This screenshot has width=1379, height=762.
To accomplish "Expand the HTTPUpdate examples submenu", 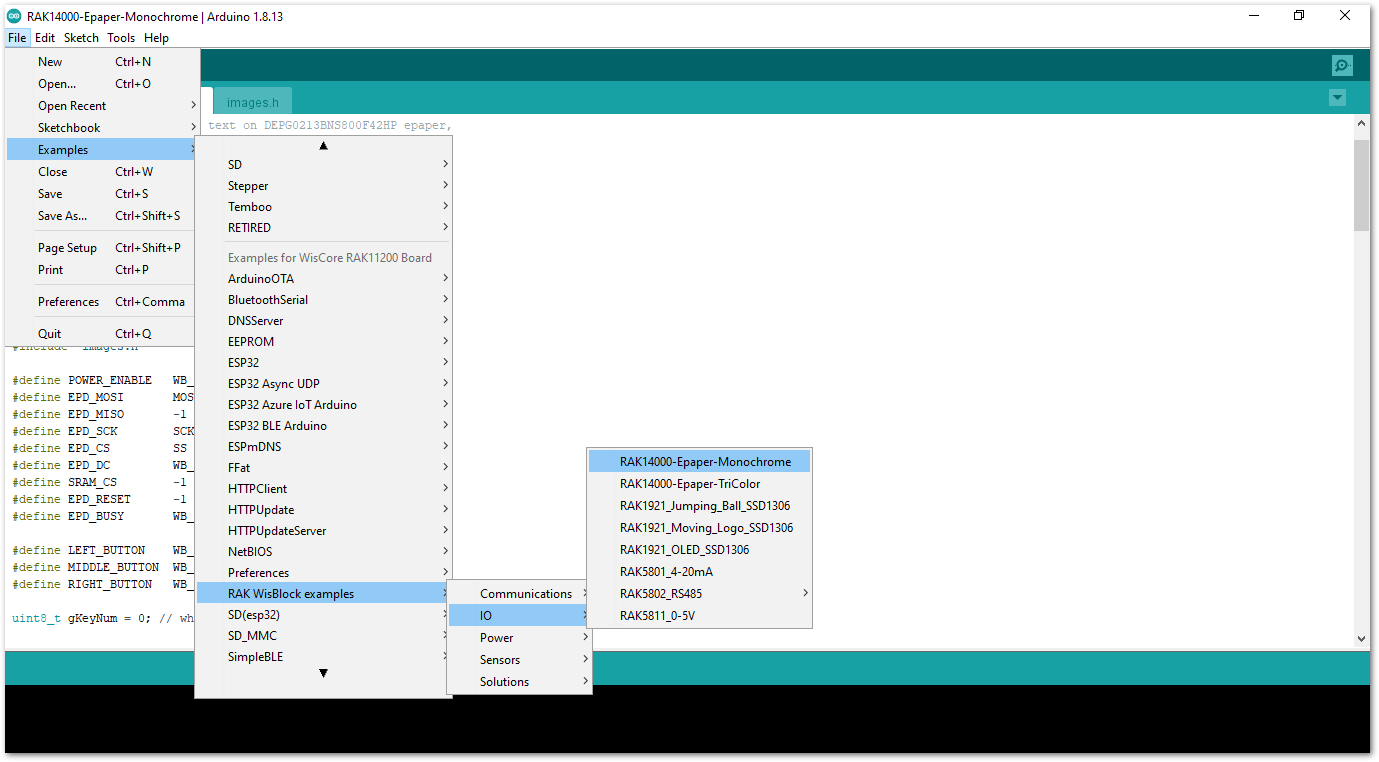I will 323,510.
